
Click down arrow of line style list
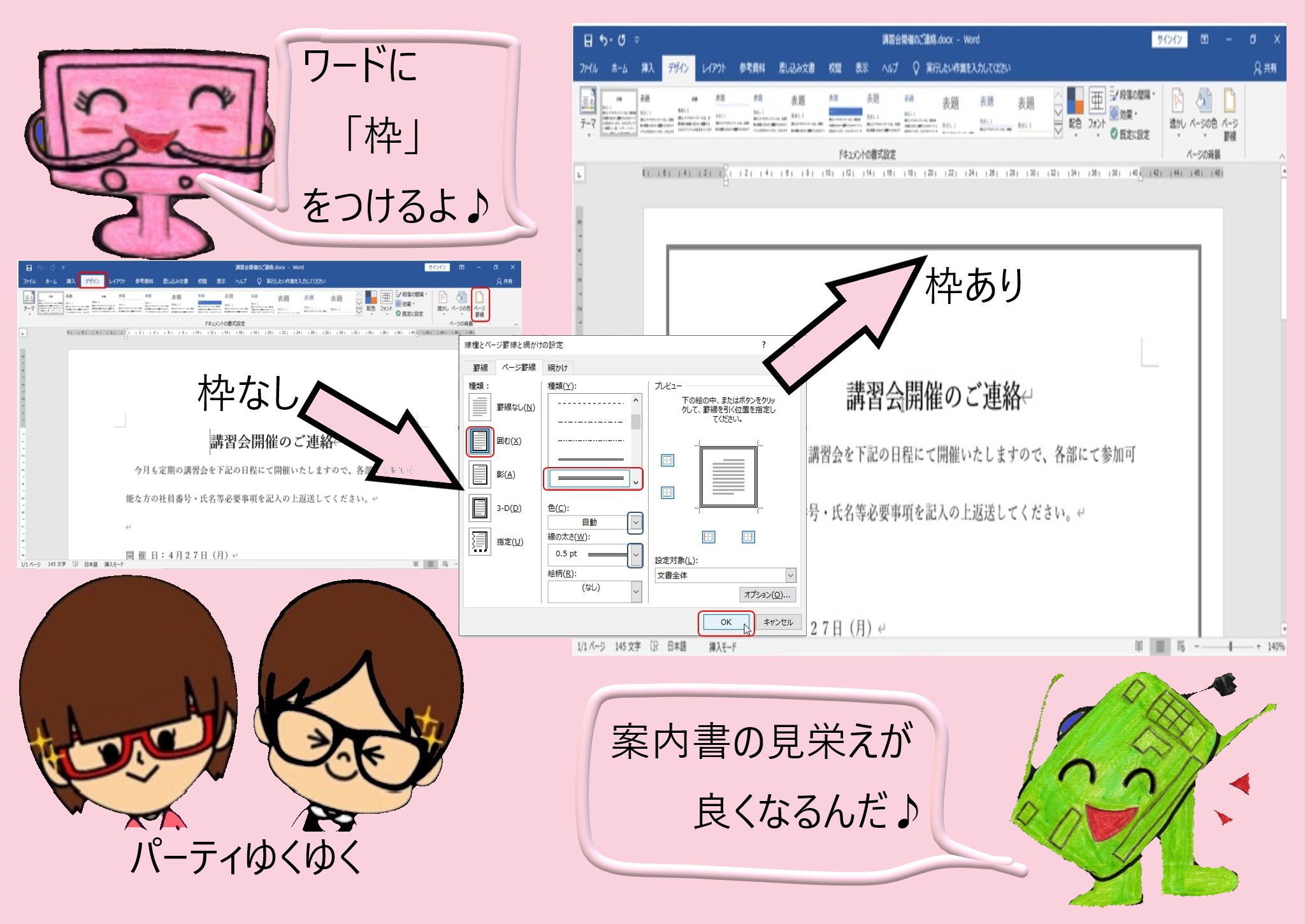pos(635,482)
